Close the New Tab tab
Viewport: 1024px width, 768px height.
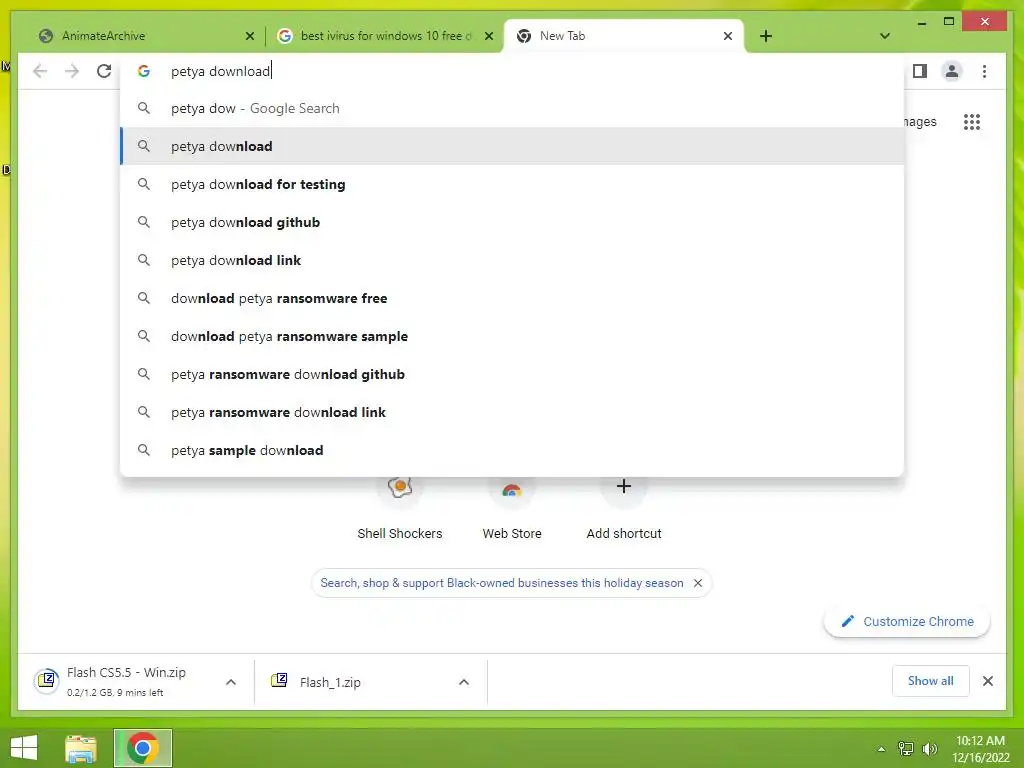728,36
